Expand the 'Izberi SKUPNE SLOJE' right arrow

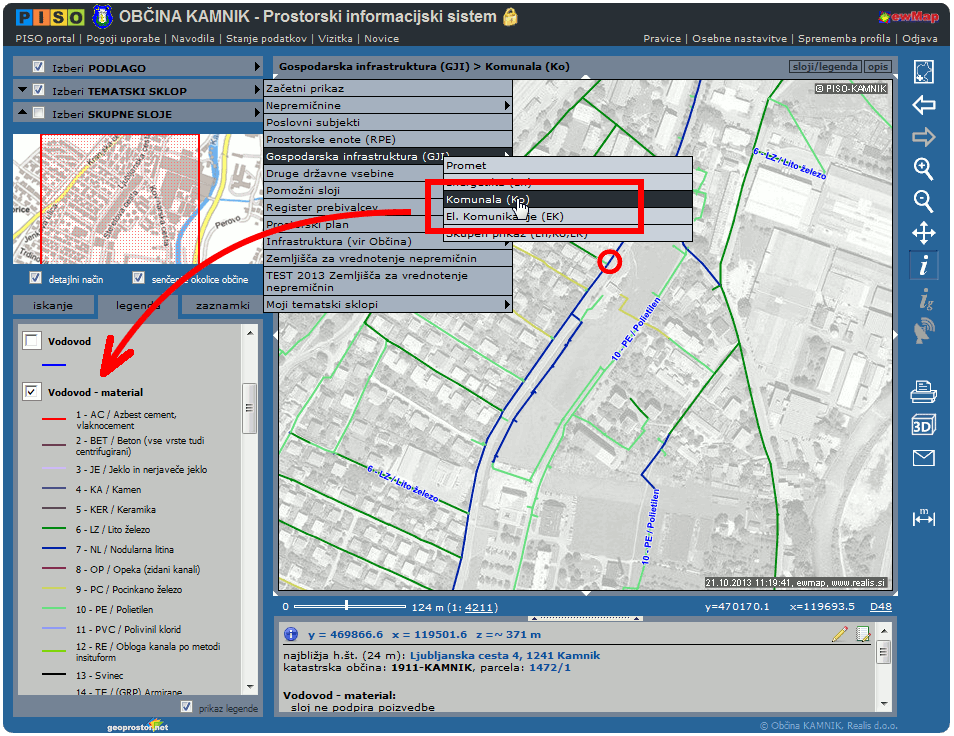(x=257, y=114)
